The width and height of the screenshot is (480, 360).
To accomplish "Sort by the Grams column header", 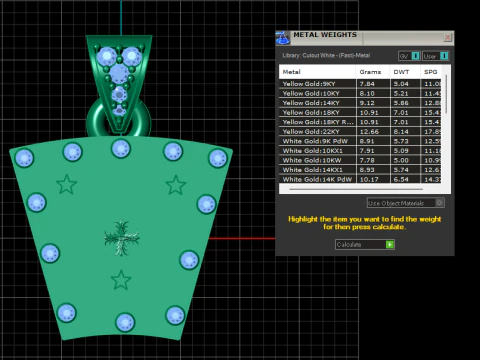I will [x=373, y=72].
